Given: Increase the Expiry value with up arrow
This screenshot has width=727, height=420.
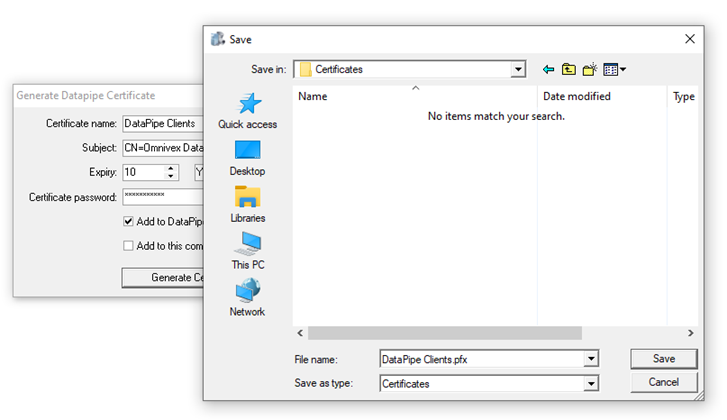Looking at the screenshot, I should tap(171, 168).
